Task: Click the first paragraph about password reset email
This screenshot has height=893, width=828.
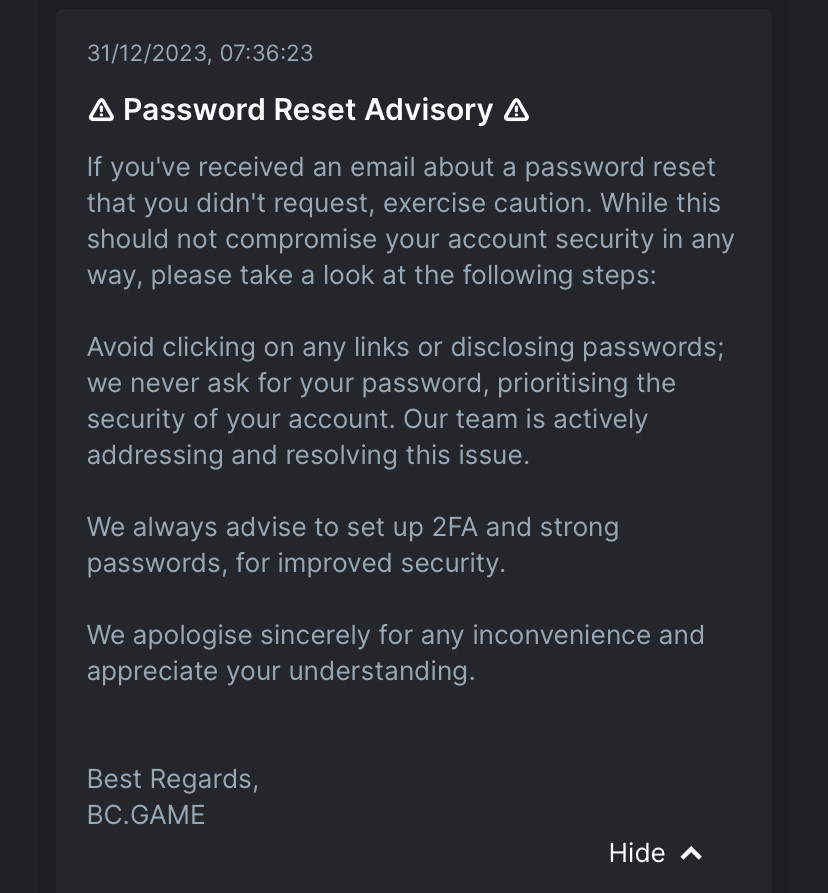Action: (x=411, y=221)
